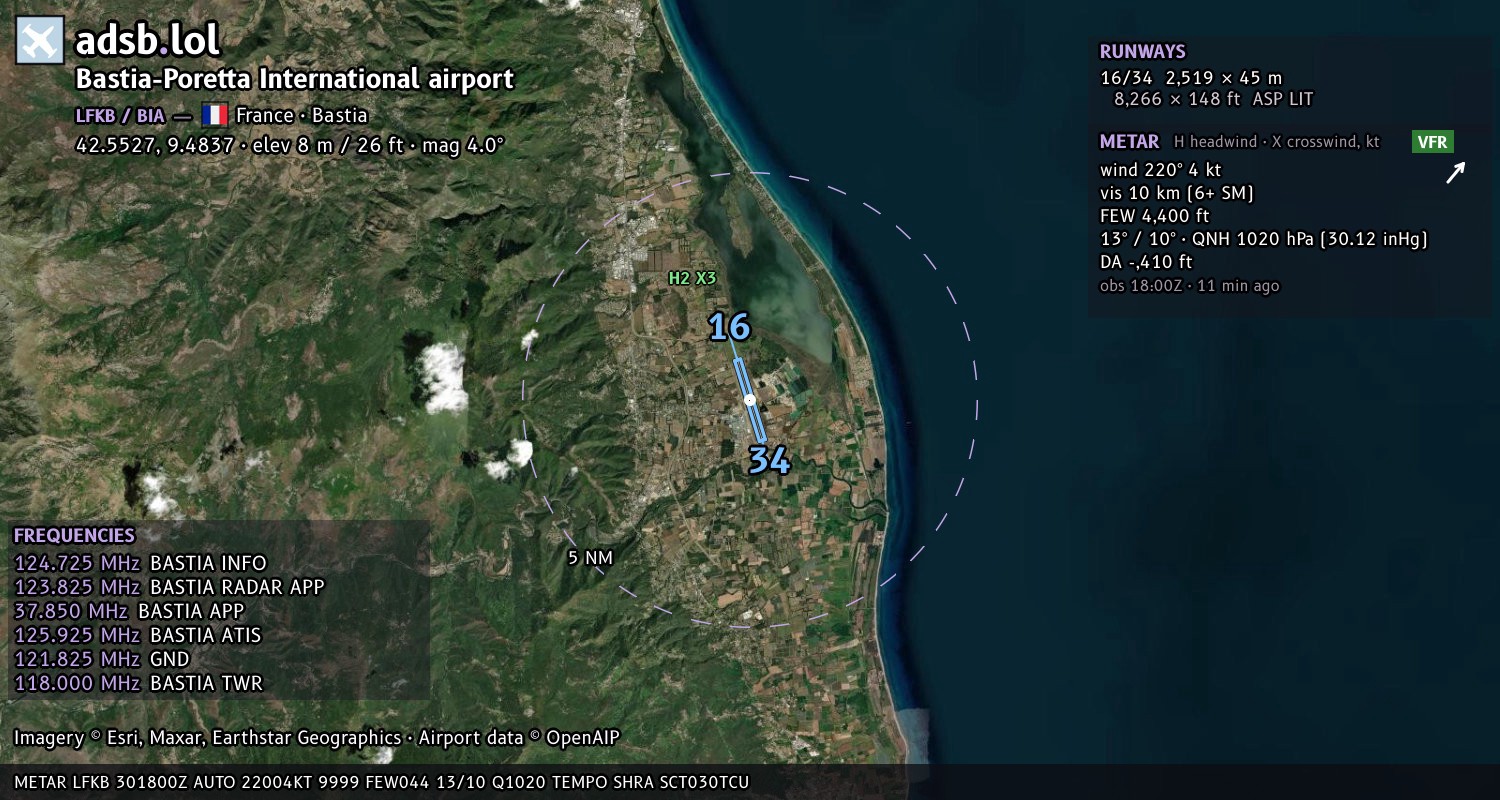Click the airport center point marker

point(749,400)
